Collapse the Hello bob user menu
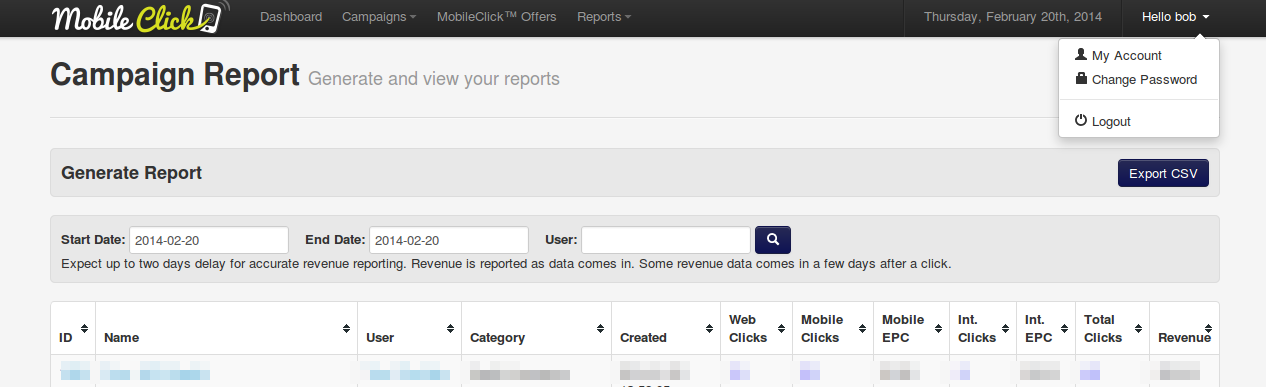This screenshot has width=1266, height=387. tap(1176, 17)
